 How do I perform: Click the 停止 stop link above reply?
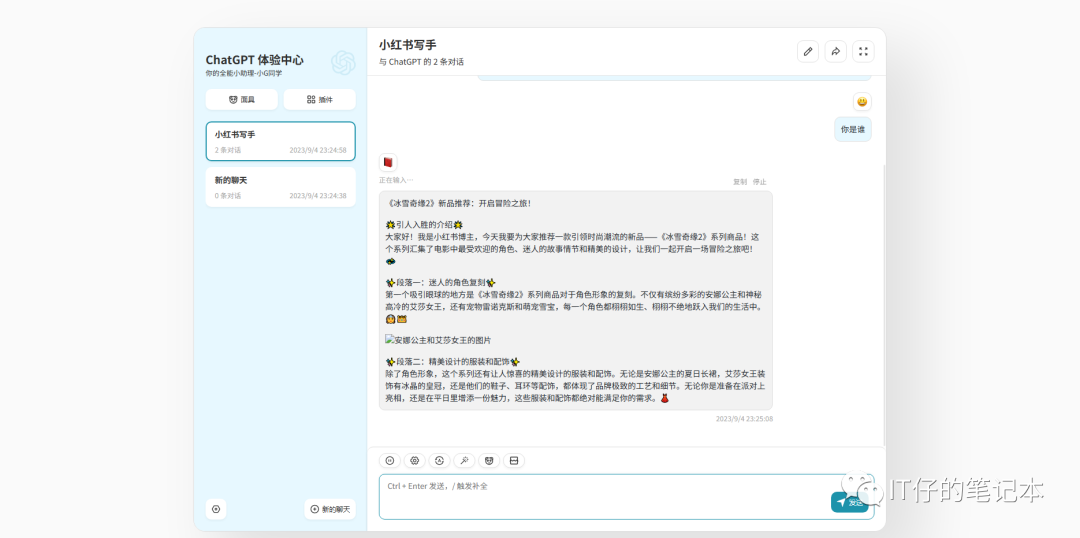tap(760, 182)
